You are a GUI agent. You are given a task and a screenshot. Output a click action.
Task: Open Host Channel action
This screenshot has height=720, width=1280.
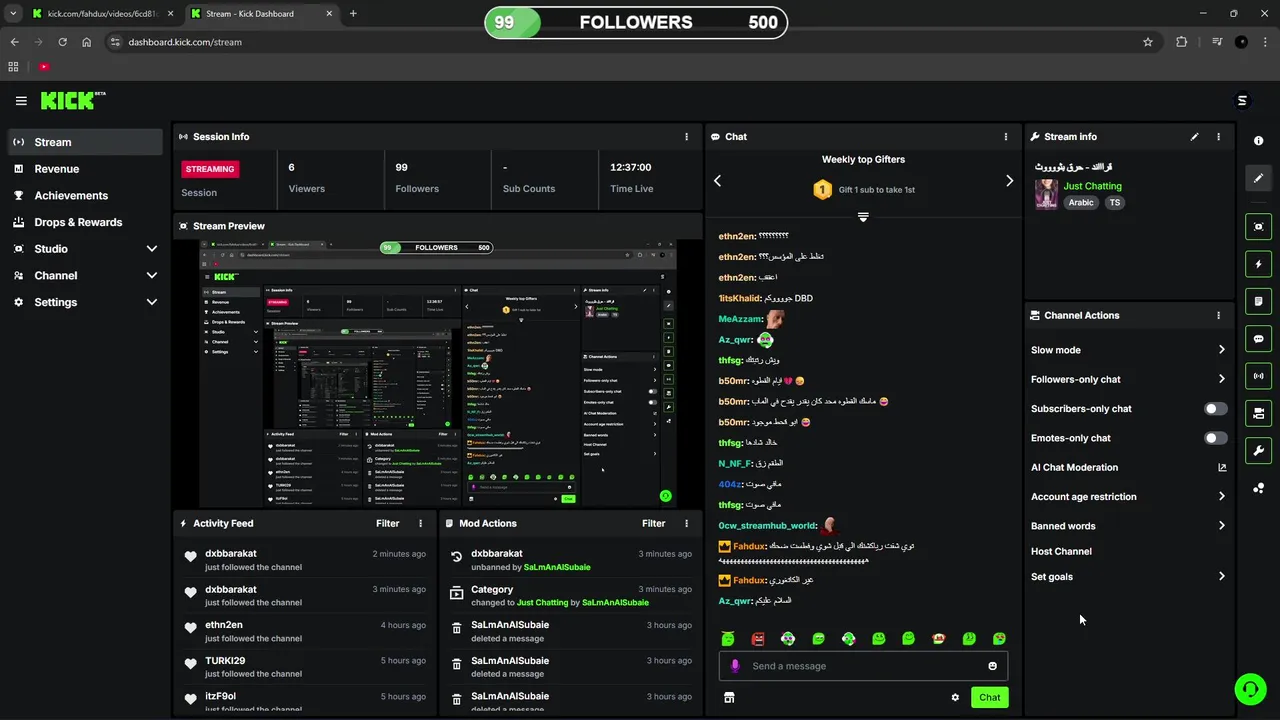click(x=1061, y=552)
